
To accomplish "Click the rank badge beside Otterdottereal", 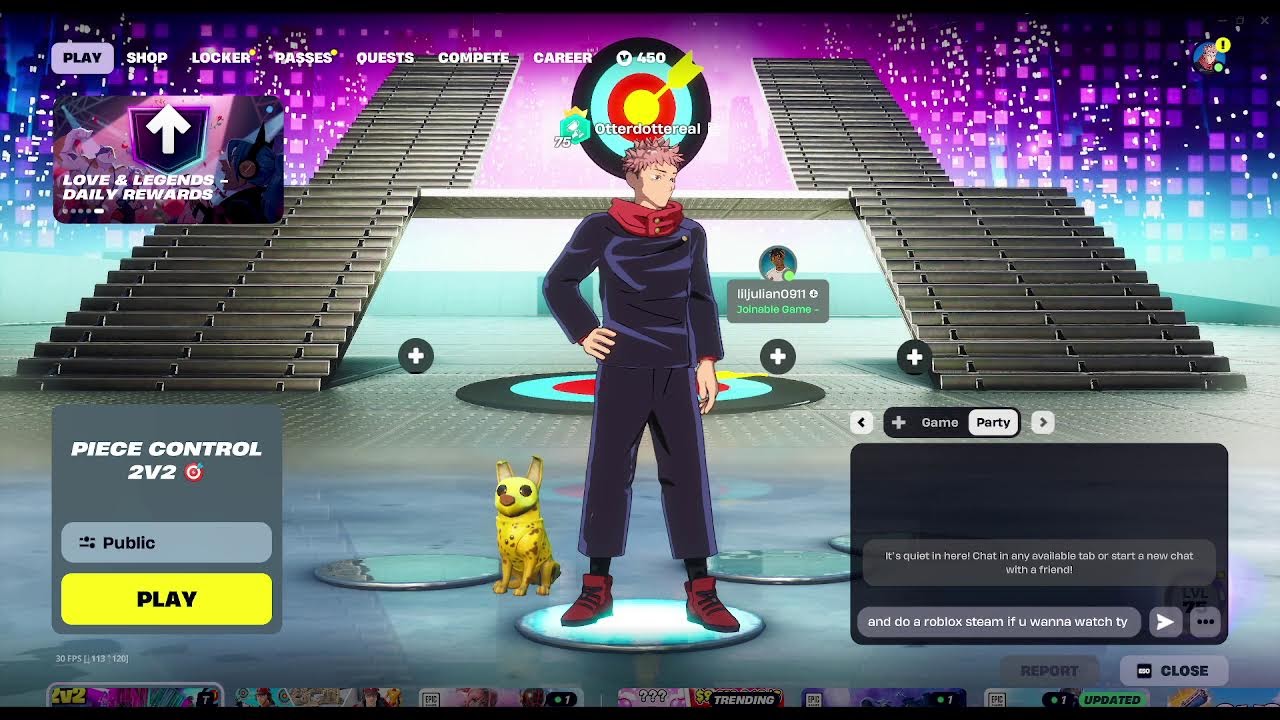I will coord(574,128).
